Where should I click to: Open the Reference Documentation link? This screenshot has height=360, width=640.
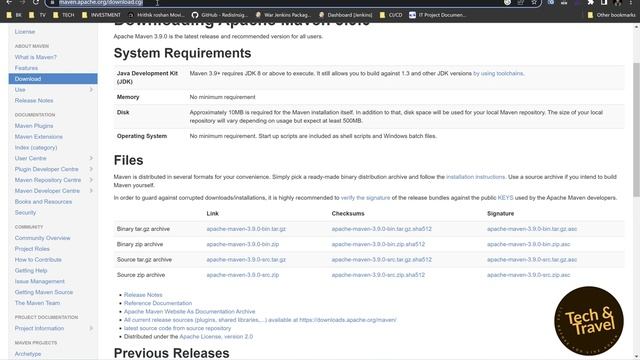pos(158,303)
